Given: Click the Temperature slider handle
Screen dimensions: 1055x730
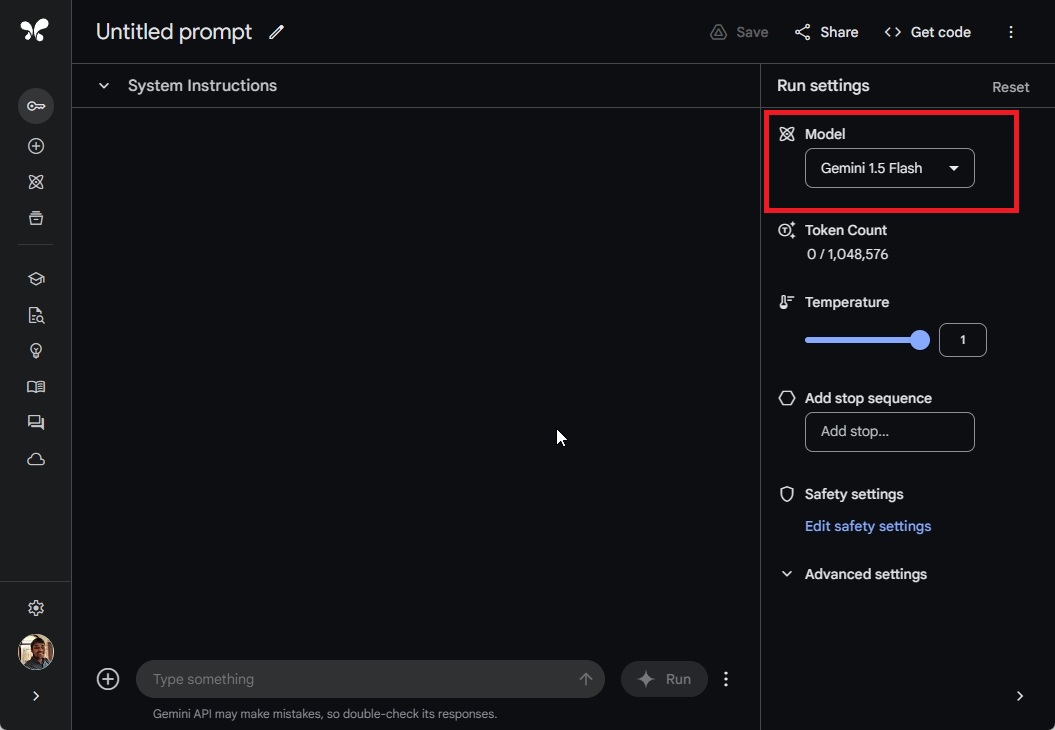Looking at the screenshot, I should pyautogui.click(x=920, y=340).
